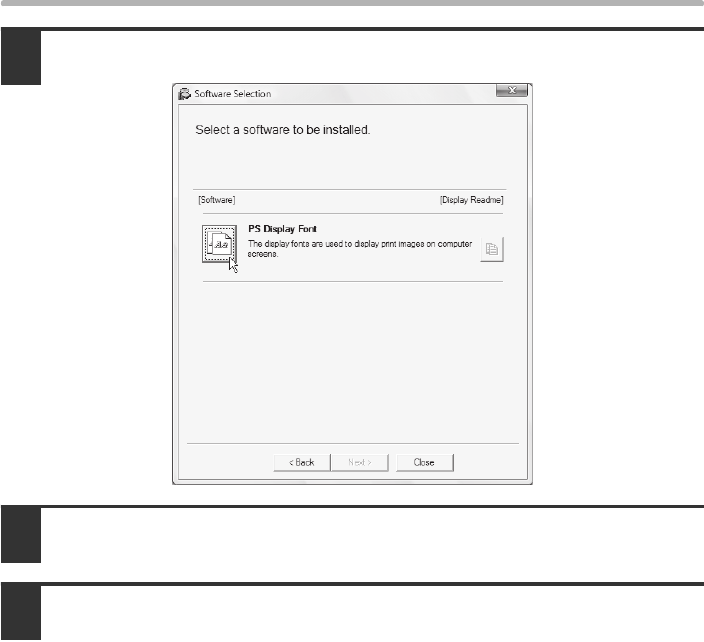Open the readme via the document icon button
704x642 pixels.
tap(490, 250)
